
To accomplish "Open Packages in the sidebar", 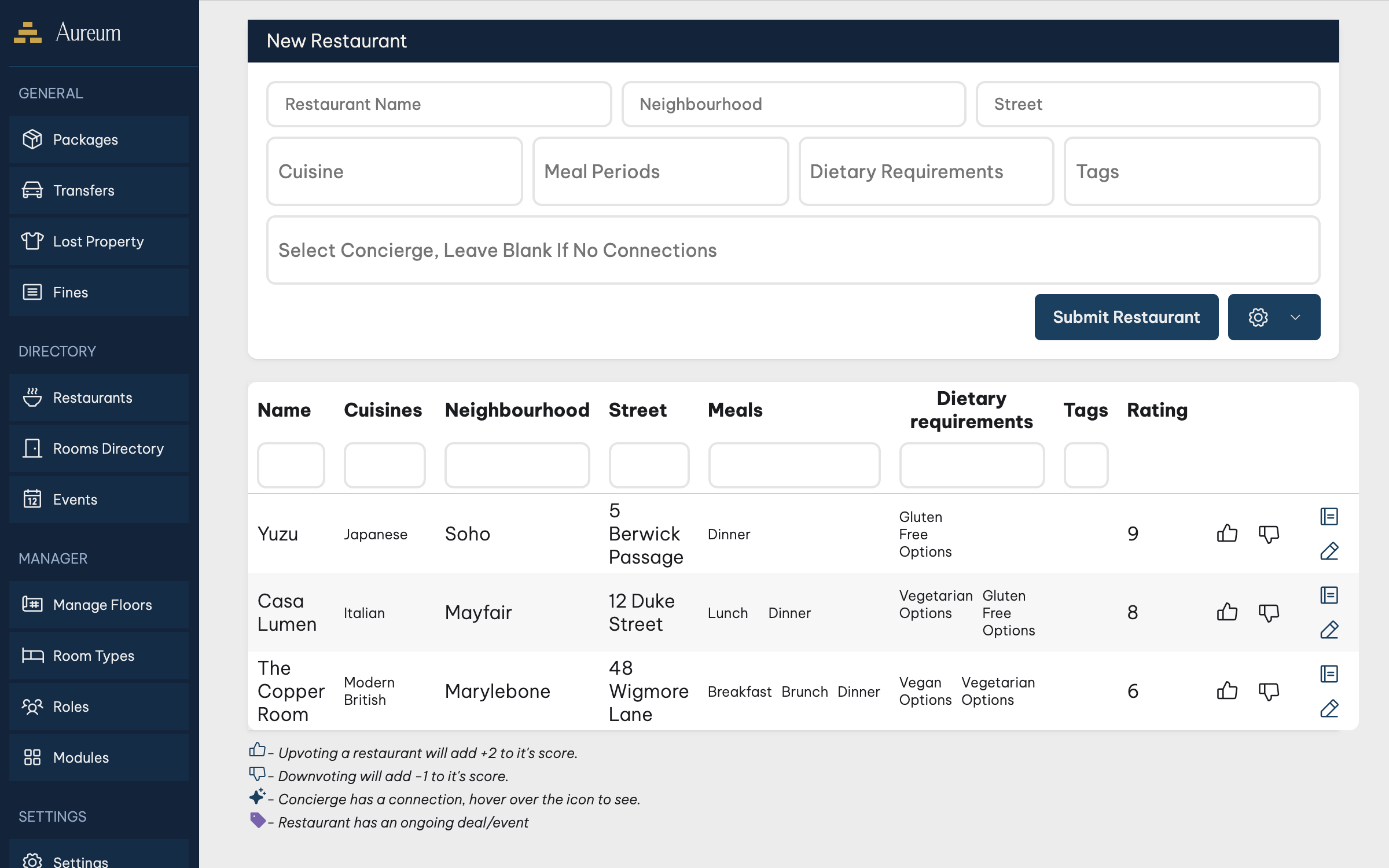I will pyautogui.click(x=99, y=139).
